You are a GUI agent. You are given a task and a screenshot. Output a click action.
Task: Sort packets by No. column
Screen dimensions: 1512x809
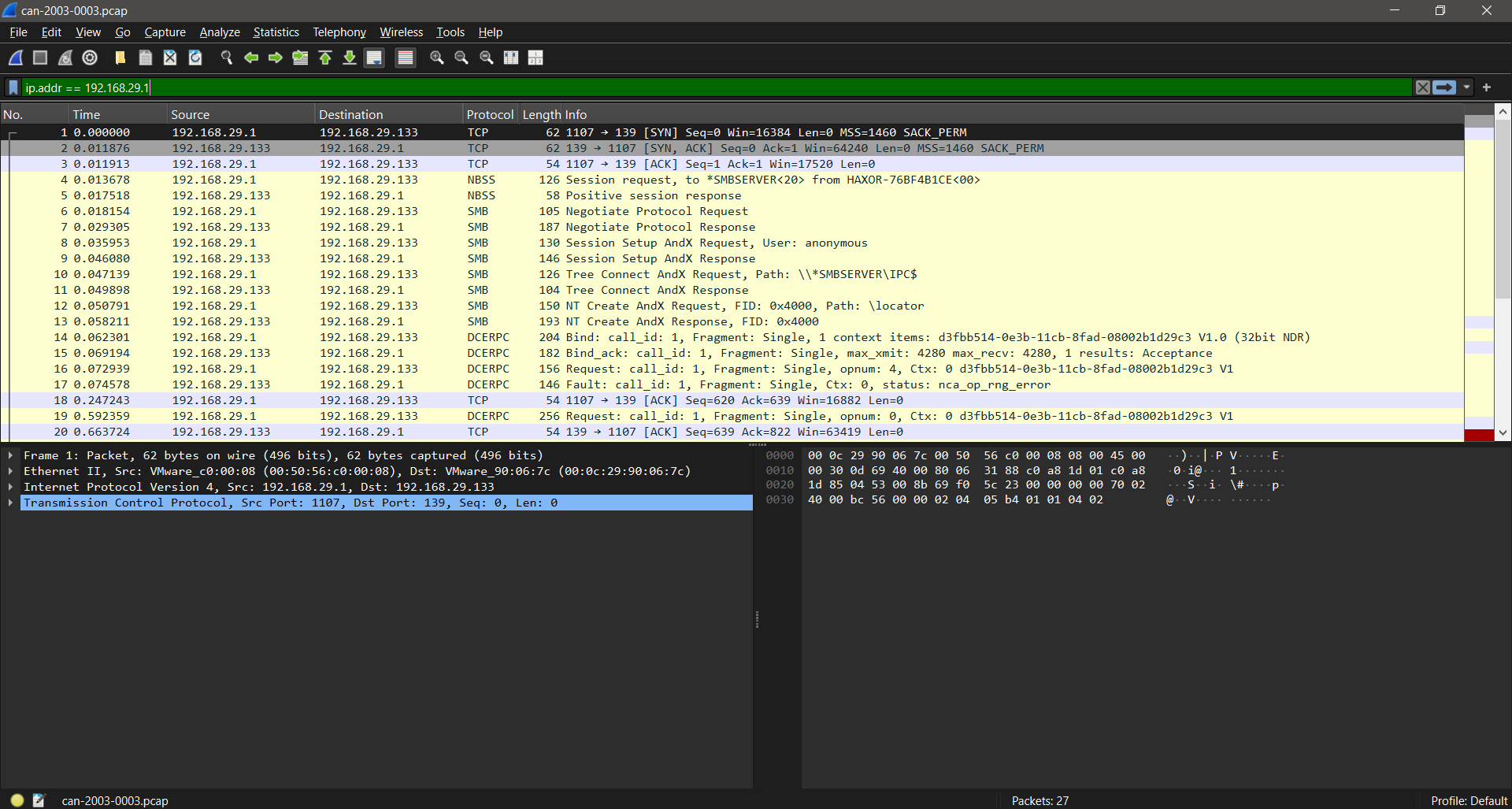(x=35, y=114)
